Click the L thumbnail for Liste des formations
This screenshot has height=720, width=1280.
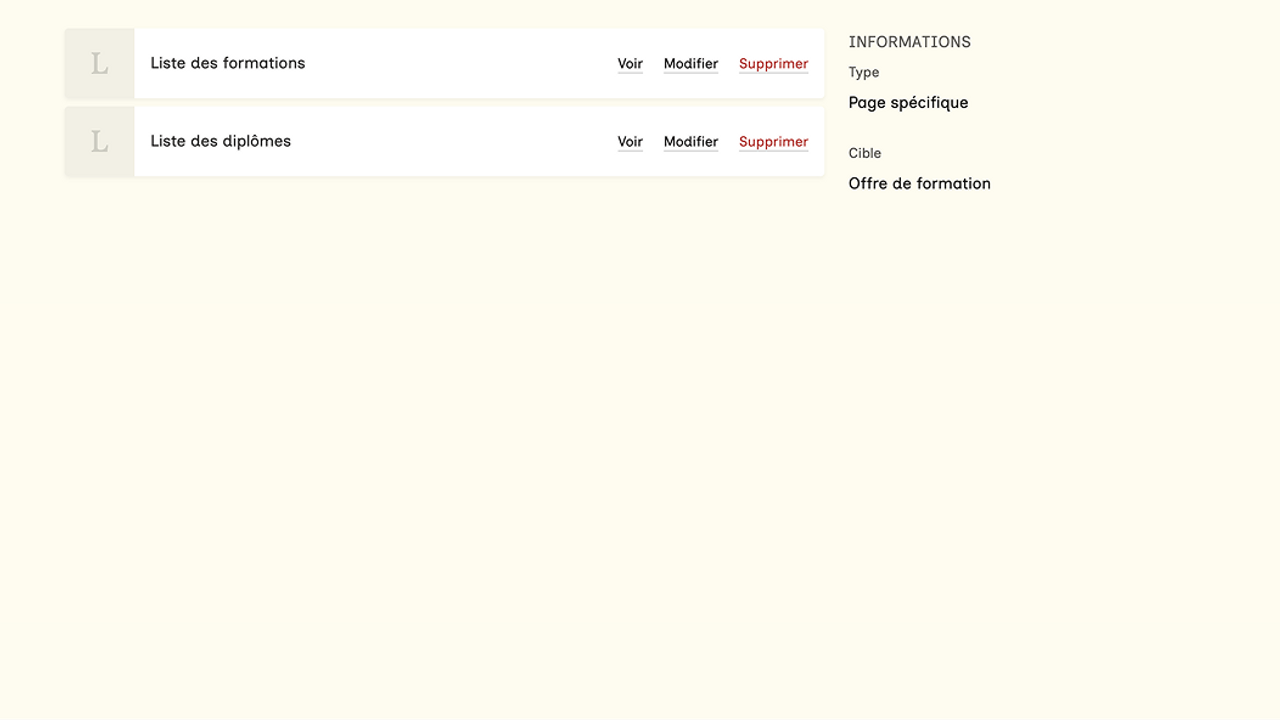[x=99, y=64]
